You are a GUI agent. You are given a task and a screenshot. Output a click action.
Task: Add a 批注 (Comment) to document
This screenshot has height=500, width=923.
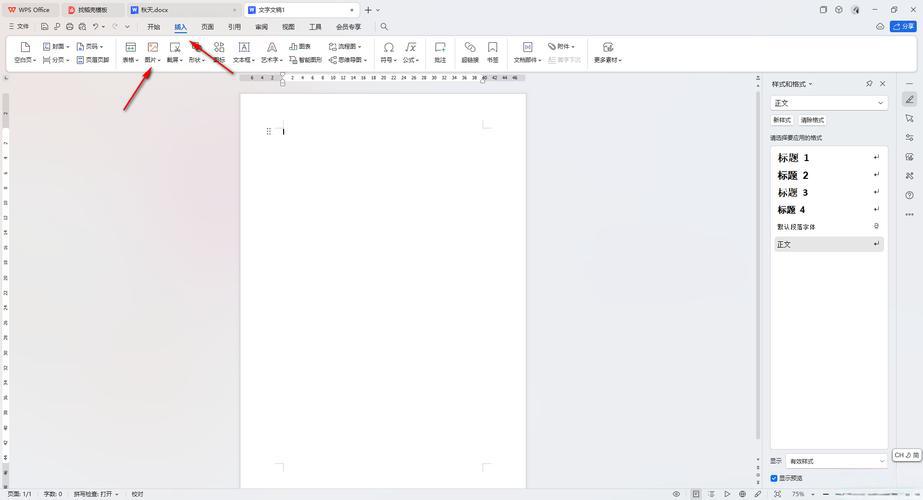click(x=440, y=48)
